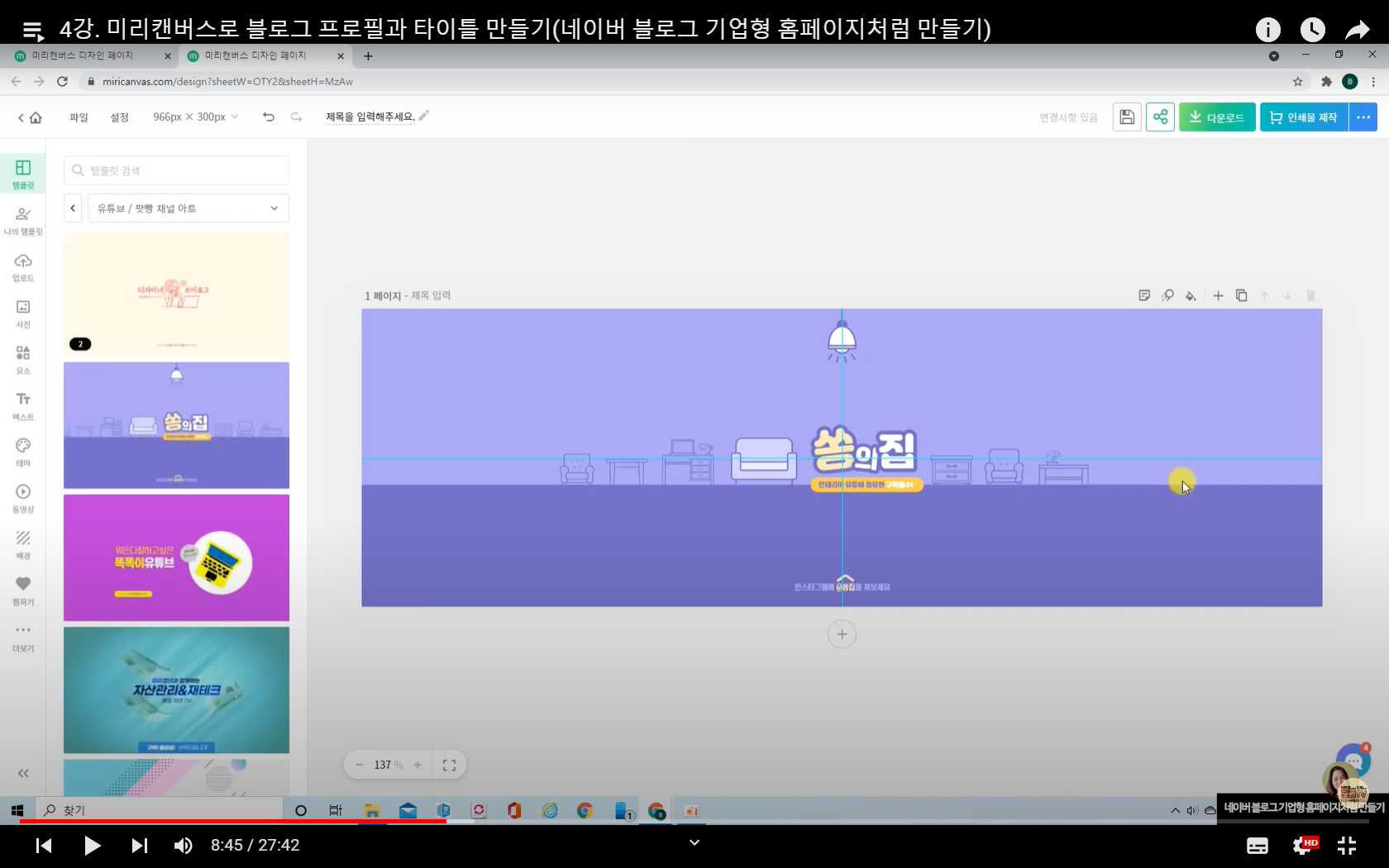
Task: Collapse the left sidebar with double chevron
Action: [23, 773]
